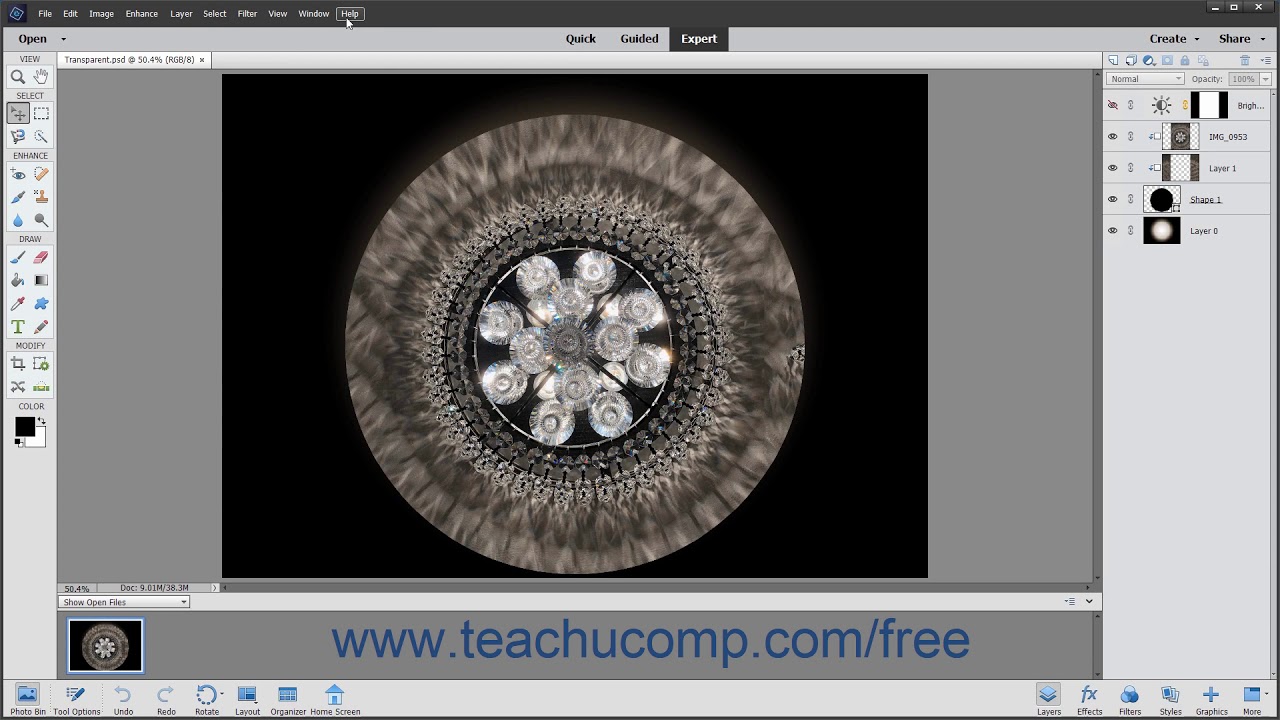
Task: Toggle link on Shape 1 layer
Action: [1131, 200]
